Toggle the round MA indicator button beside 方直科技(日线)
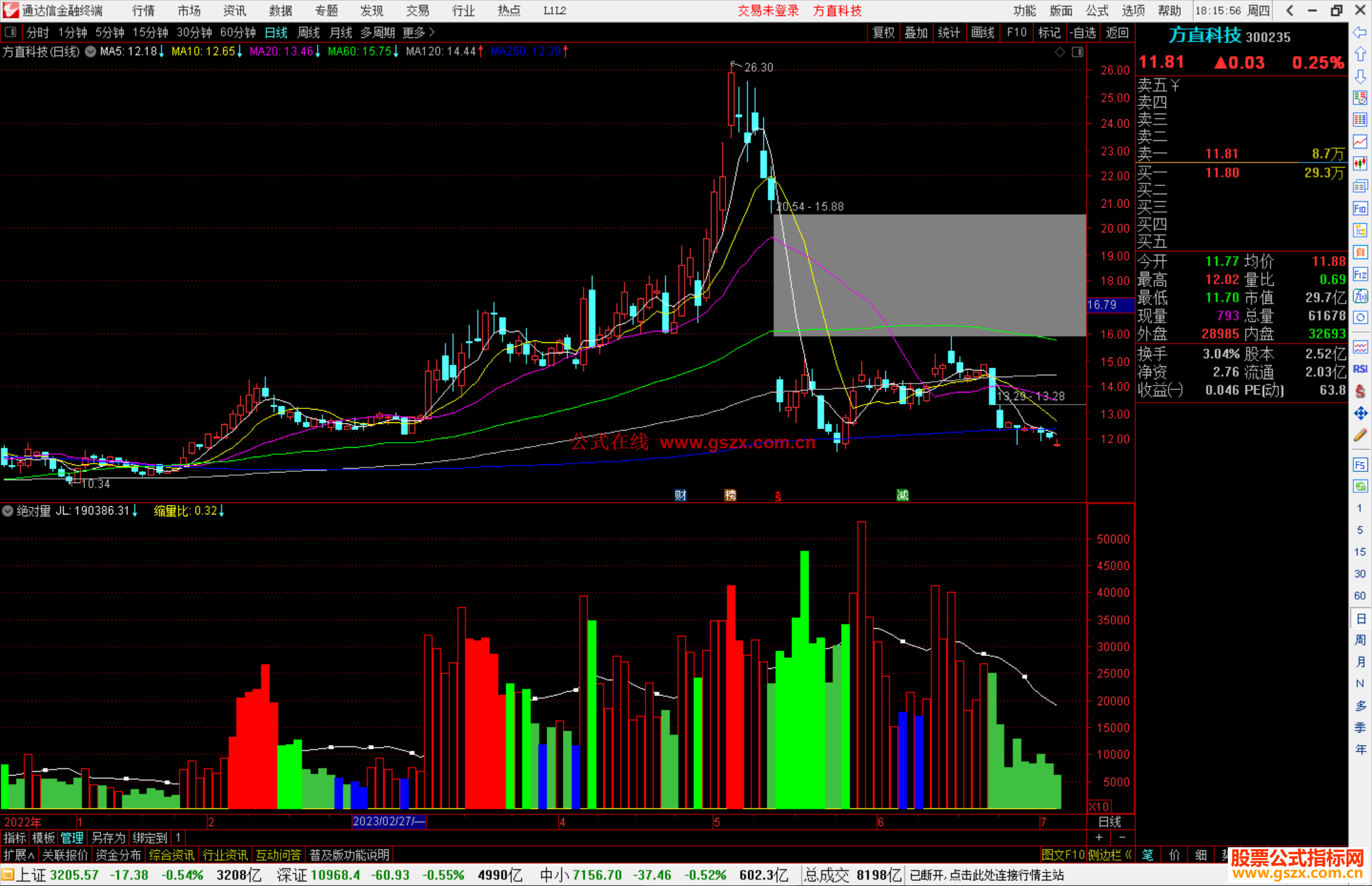This screenshot has width=1372, height=886. (x=91, y=51)
